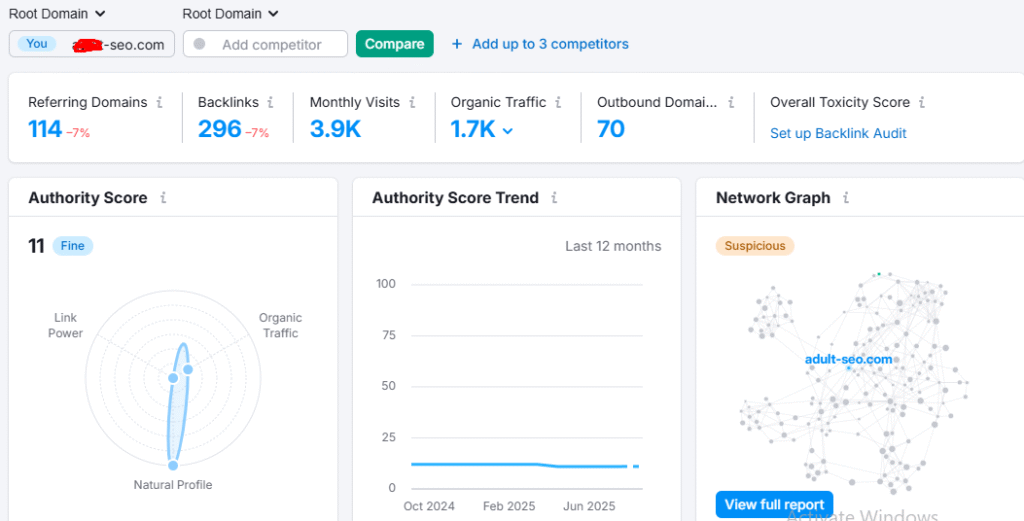1024x521 pixels.
Task: Click info icon beside Network Graph title
Action: (846, 198)
